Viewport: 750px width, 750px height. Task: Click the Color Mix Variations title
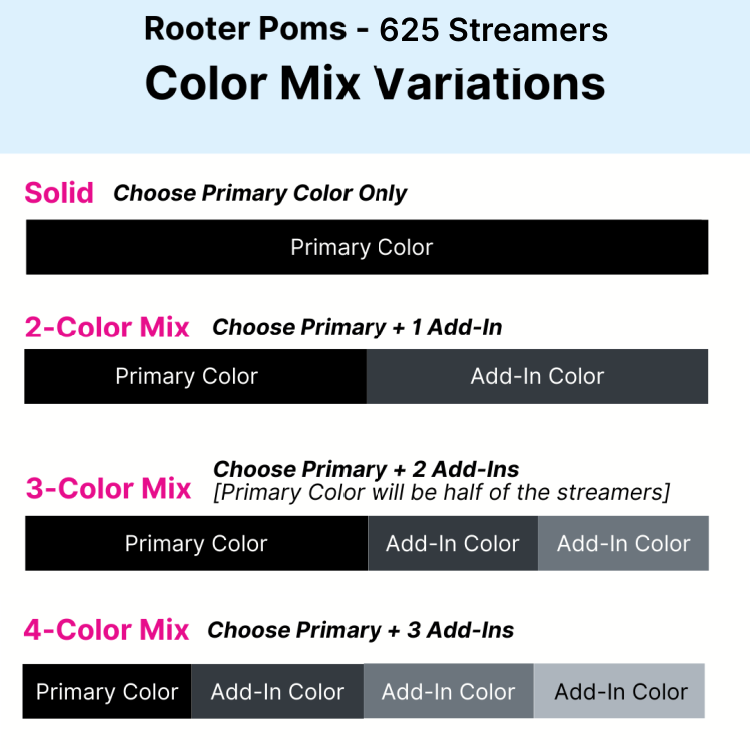coord(375,83)
